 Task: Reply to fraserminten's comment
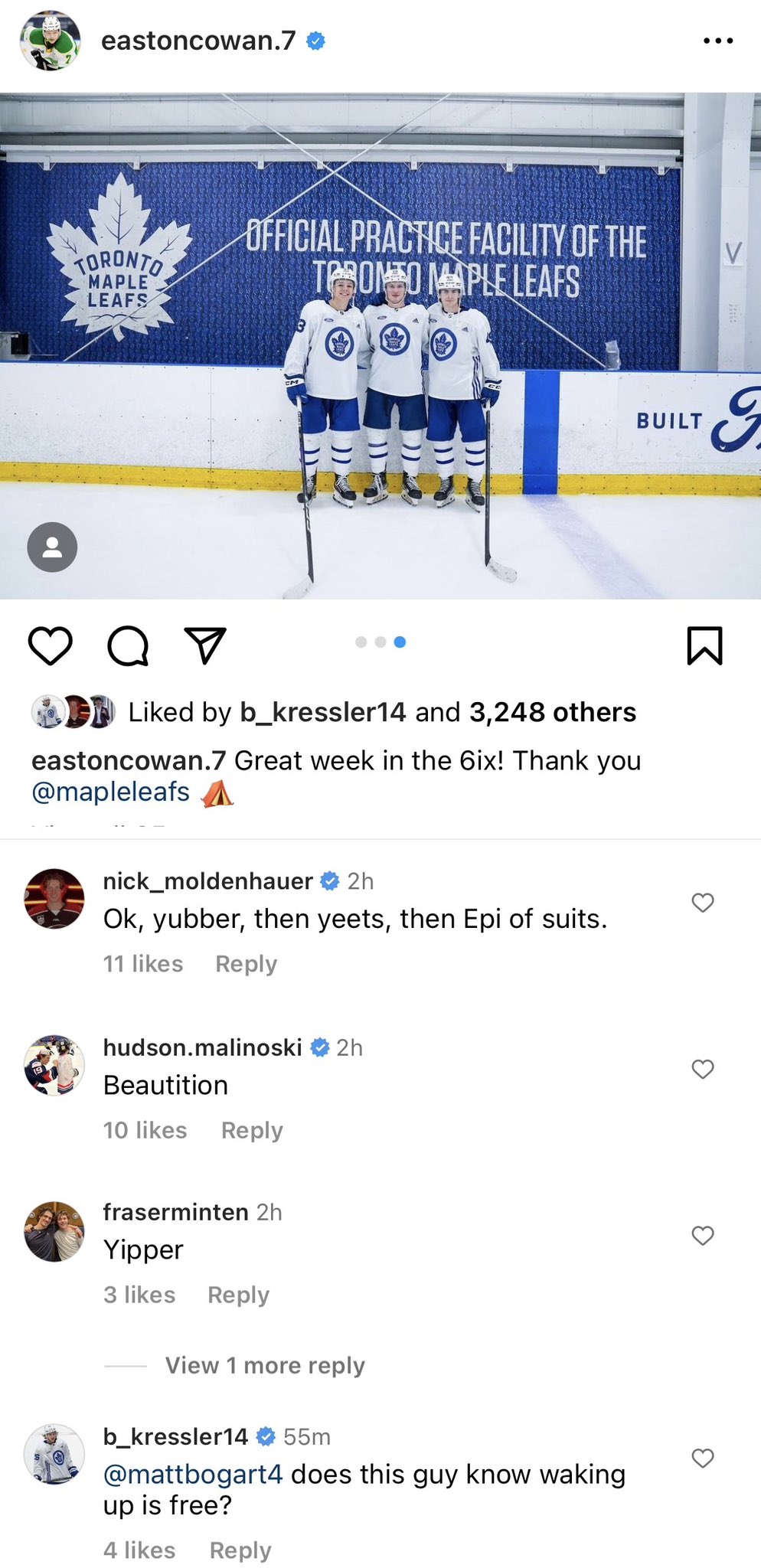(238, 1295)
